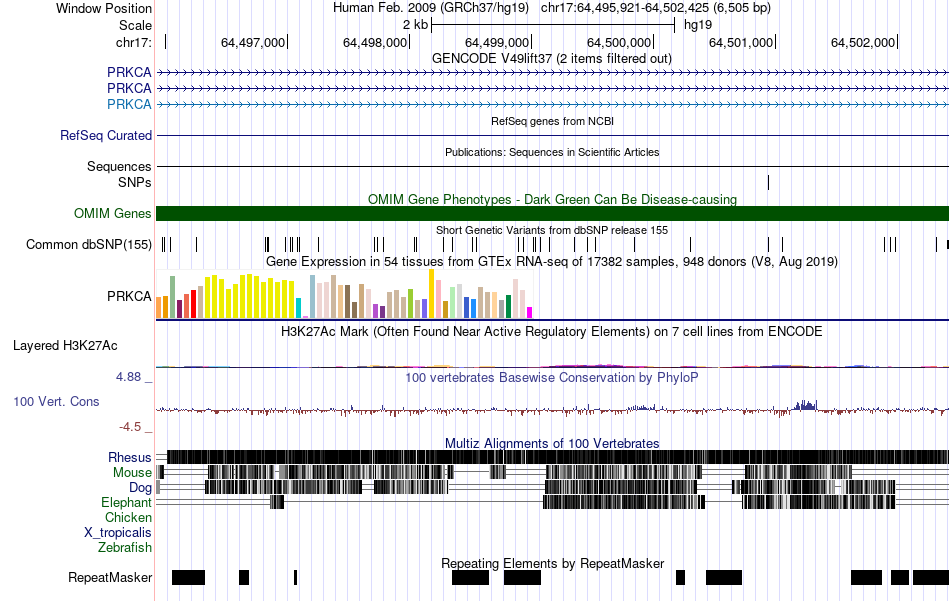
Task: Select the Elephant alignment row label
Action: coord(127,502)
